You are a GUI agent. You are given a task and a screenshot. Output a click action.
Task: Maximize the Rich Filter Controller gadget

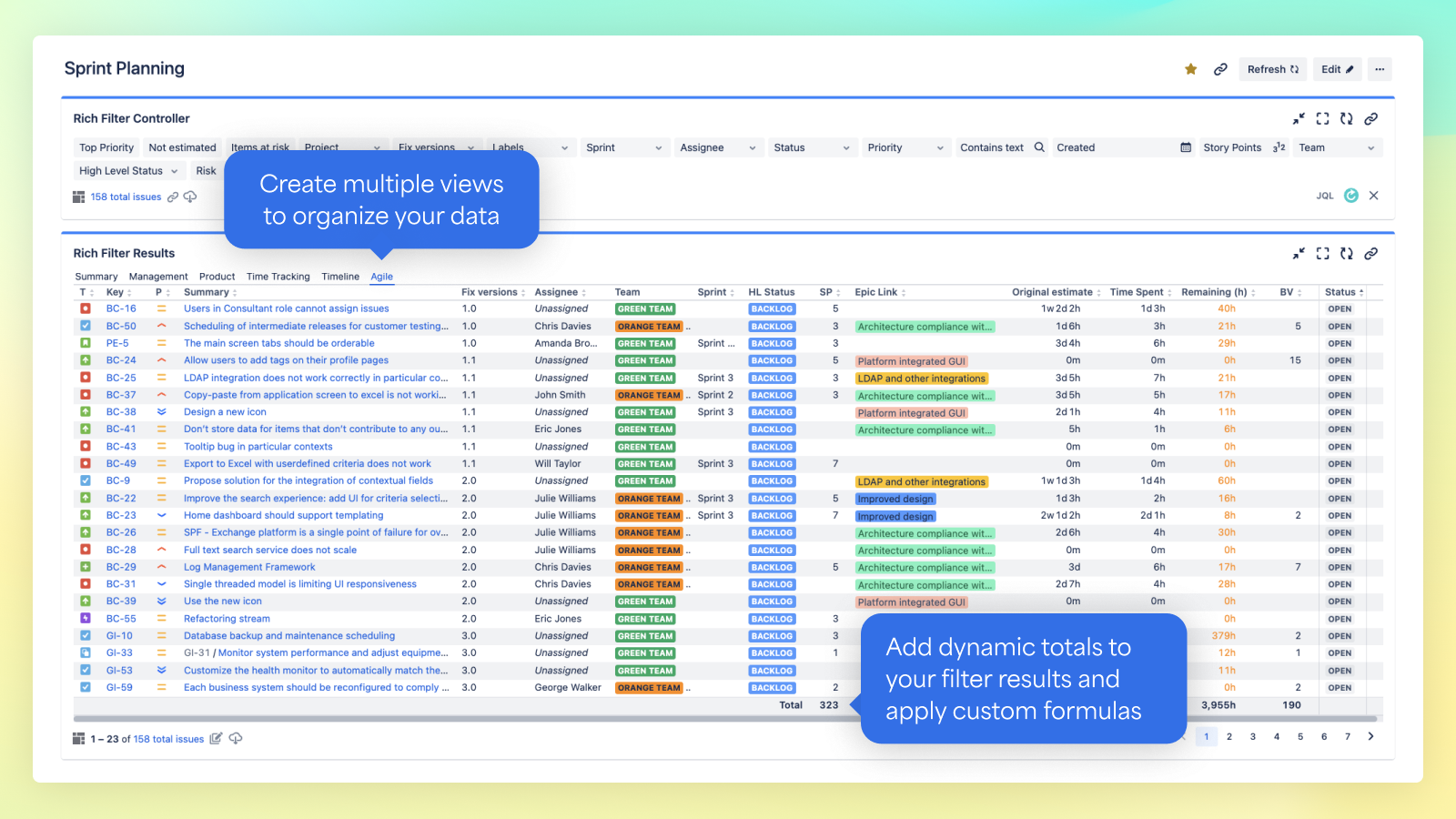[x=1322, y=118]
